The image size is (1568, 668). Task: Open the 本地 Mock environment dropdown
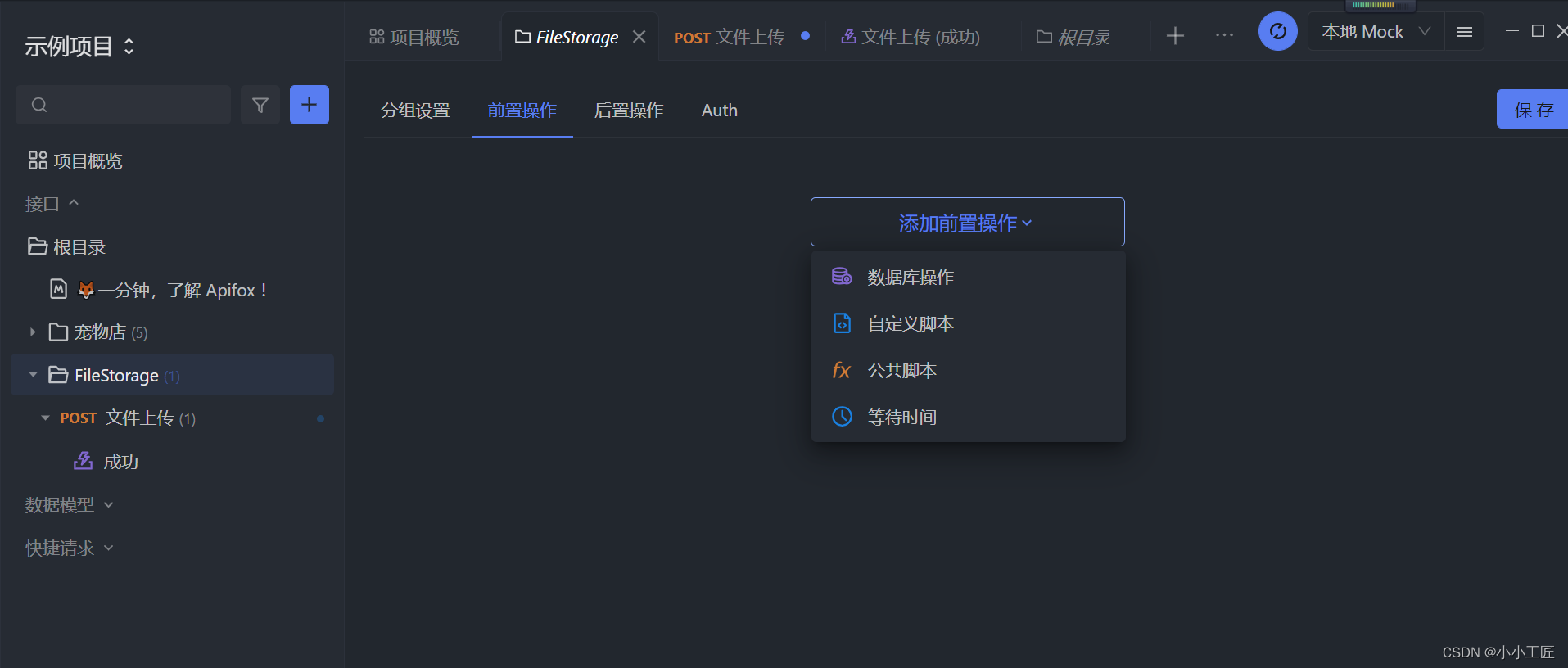point(1376,32)
